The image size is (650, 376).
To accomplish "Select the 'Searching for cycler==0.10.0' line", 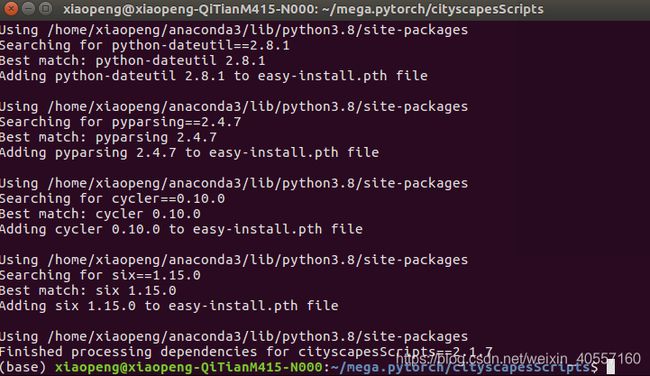I will (112, 198).
